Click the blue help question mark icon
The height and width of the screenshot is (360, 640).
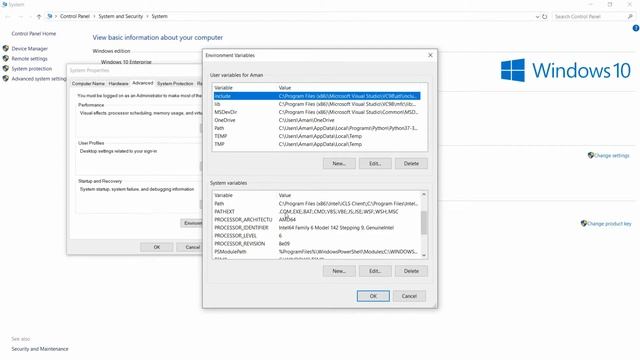tap(636, 28)
